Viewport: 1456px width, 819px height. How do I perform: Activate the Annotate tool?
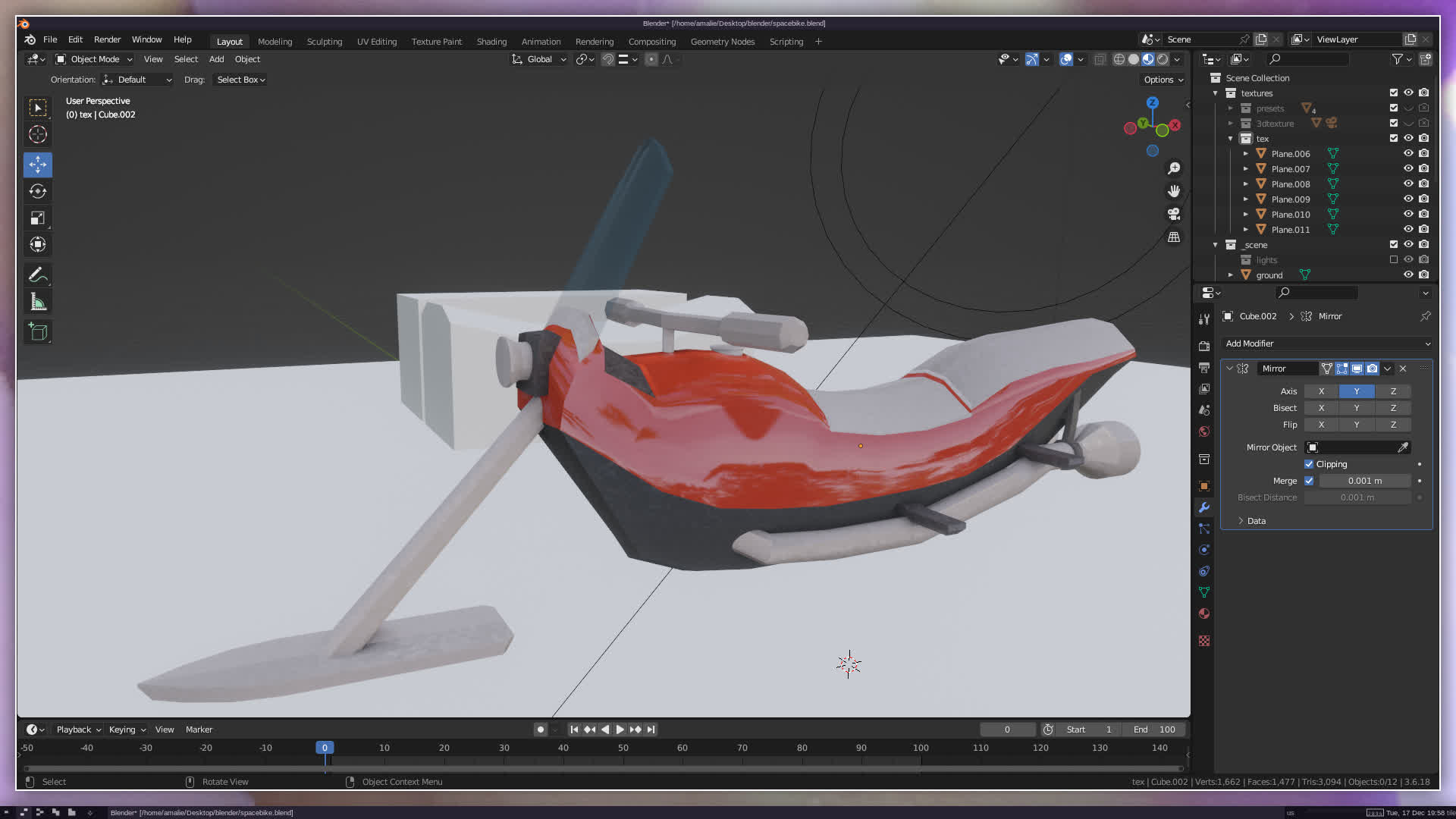pos(38,275)
